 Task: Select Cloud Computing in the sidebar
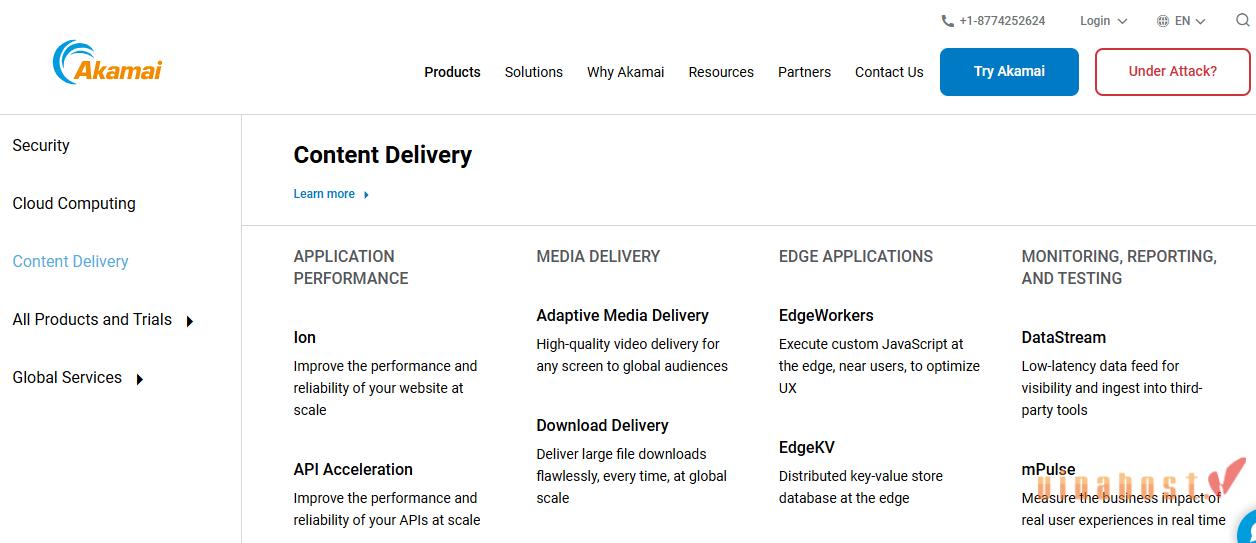click(x=74, y=203)
